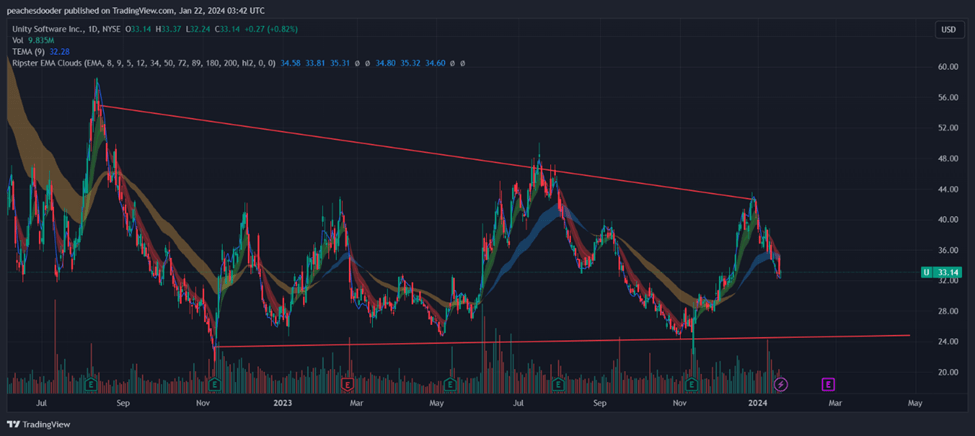
Task: Click the TradingView logo
Action: point(39,424)
